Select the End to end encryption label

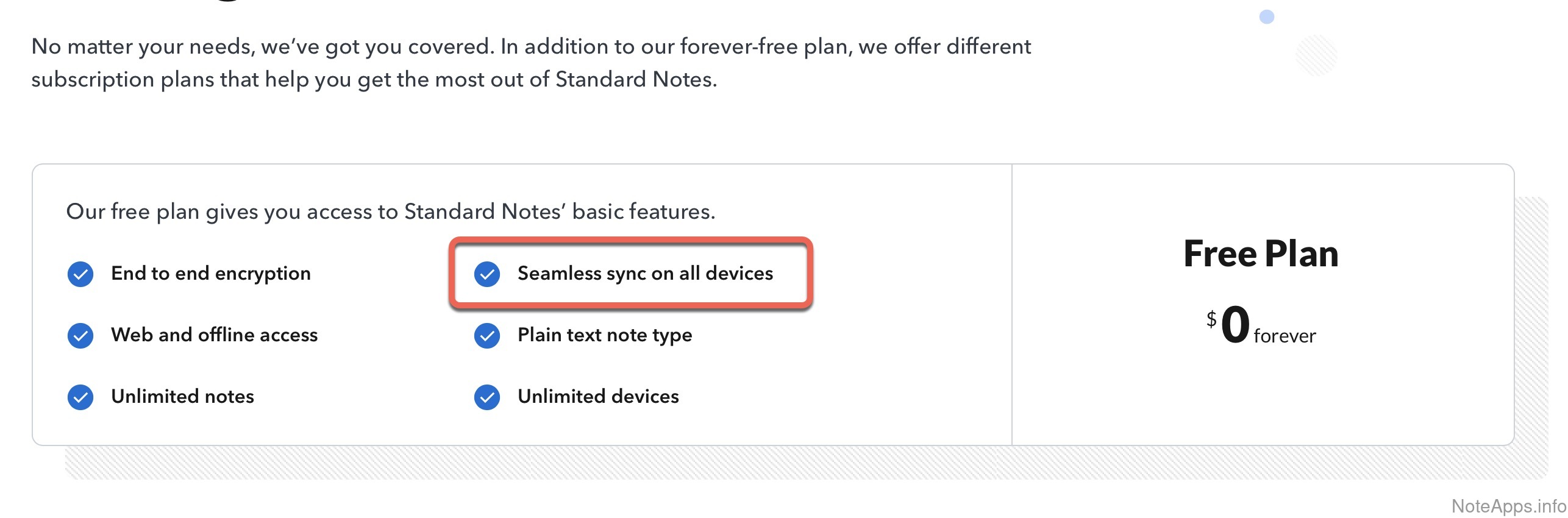pos(211,274)
